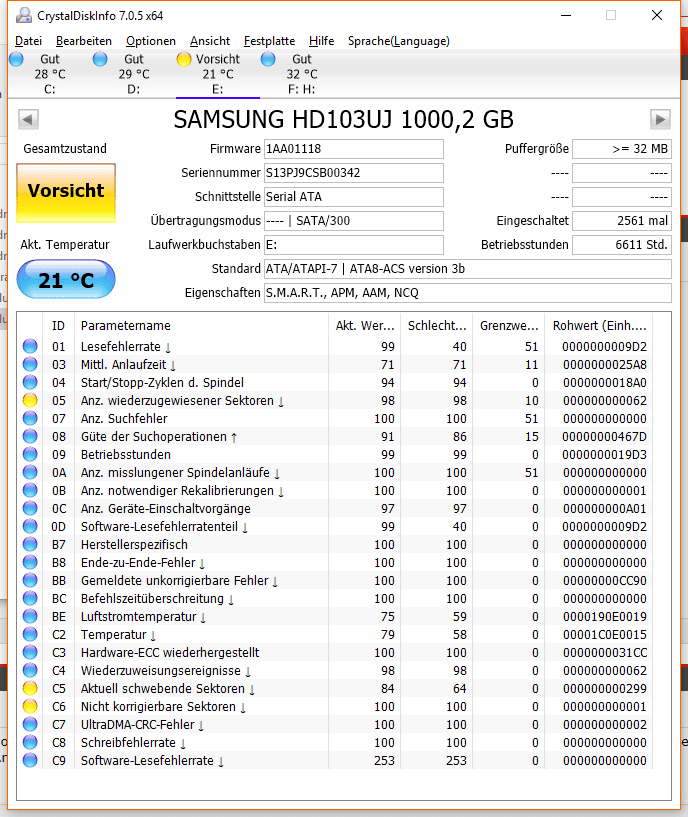Open the Ansicht menu
Viewport: 688px width, 817px height.
click(210, 41)
